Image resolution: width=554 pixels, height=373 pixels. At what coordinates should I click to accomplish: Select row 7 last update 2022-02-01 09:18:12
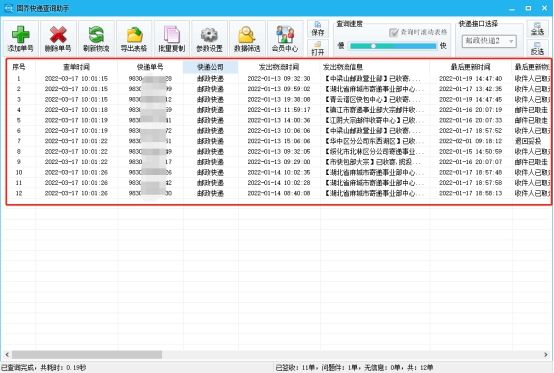[x=470, y=141]
